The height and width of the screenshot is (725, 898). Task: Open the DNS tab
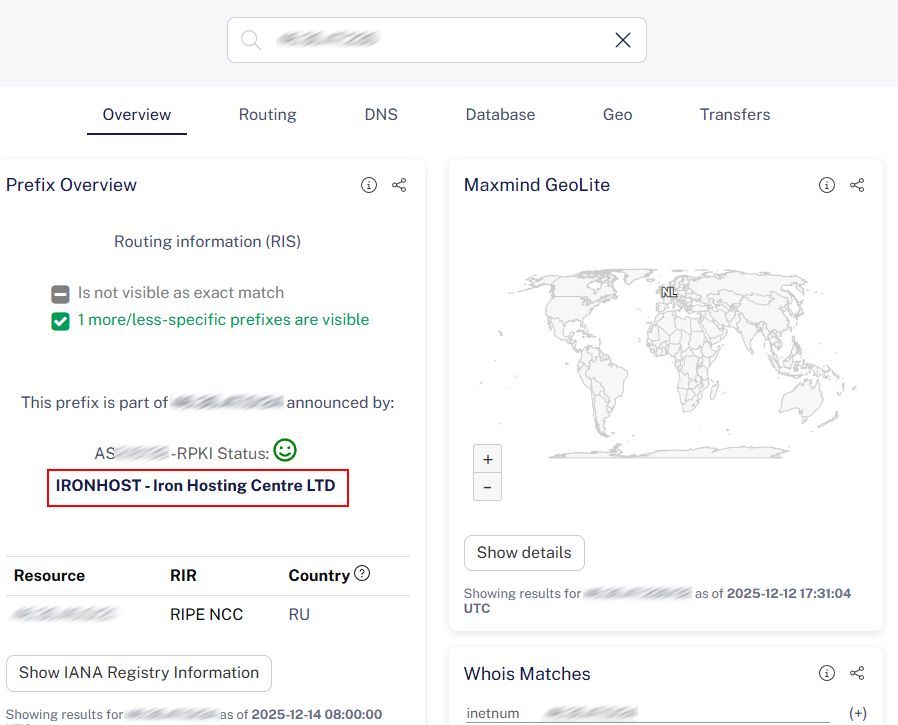coord(381,115)
